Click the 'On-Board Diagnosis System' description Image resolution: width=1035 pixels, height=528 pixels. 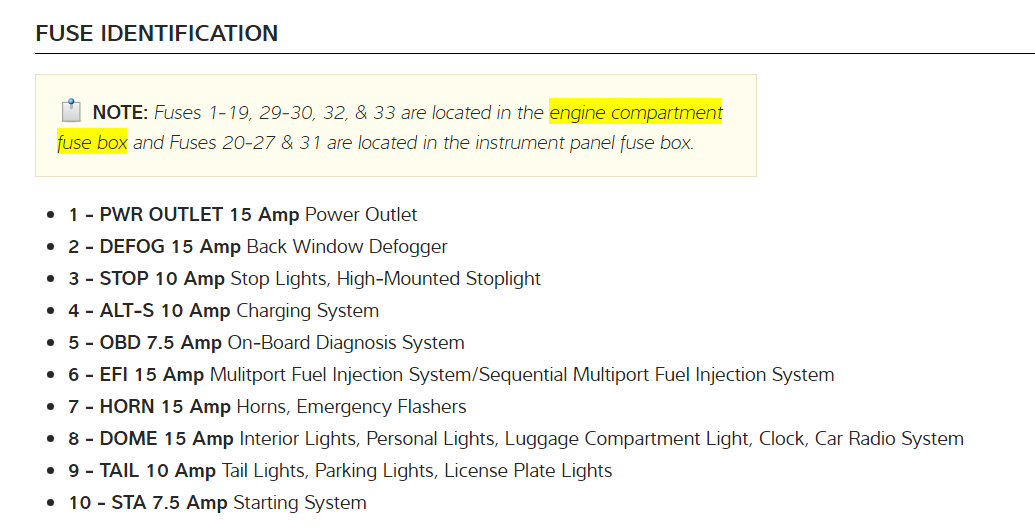click(346, 342)
